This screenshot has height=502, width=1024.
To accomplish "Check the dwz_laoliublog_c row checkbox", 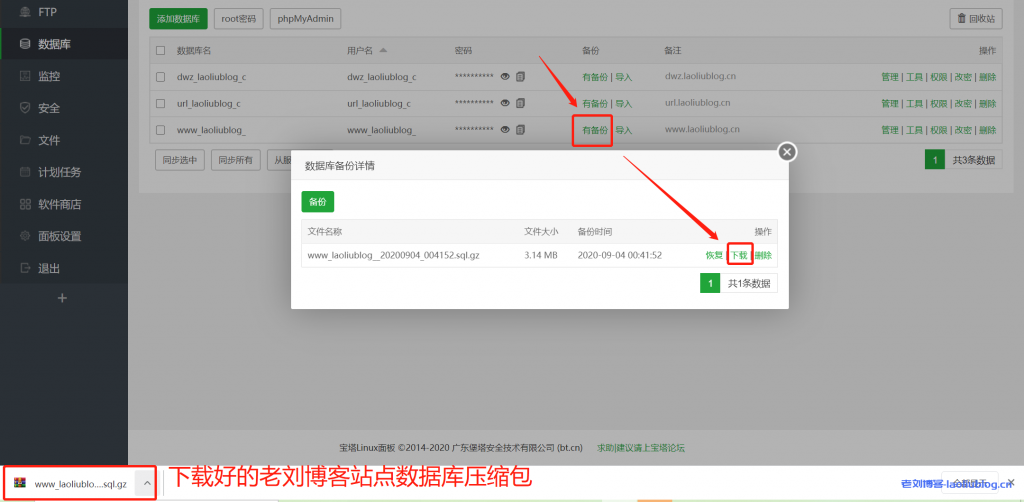I will click(160, 76).
